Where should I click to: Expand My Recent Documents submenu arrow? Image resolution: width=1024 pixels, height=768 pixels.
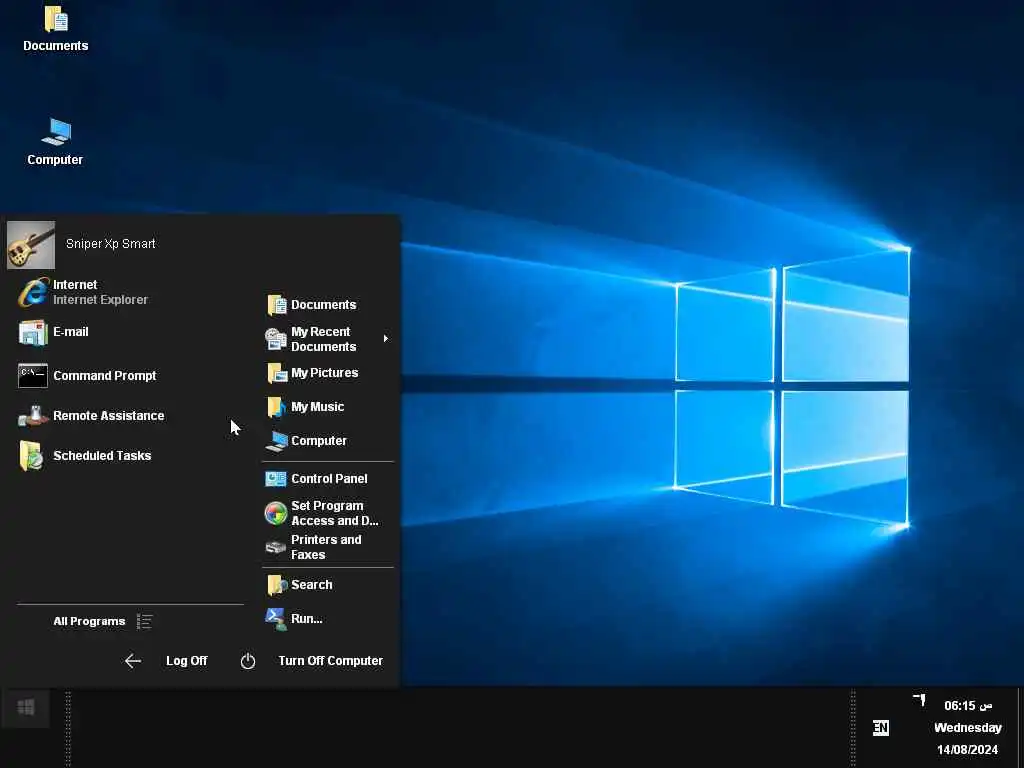pos(386,338)
